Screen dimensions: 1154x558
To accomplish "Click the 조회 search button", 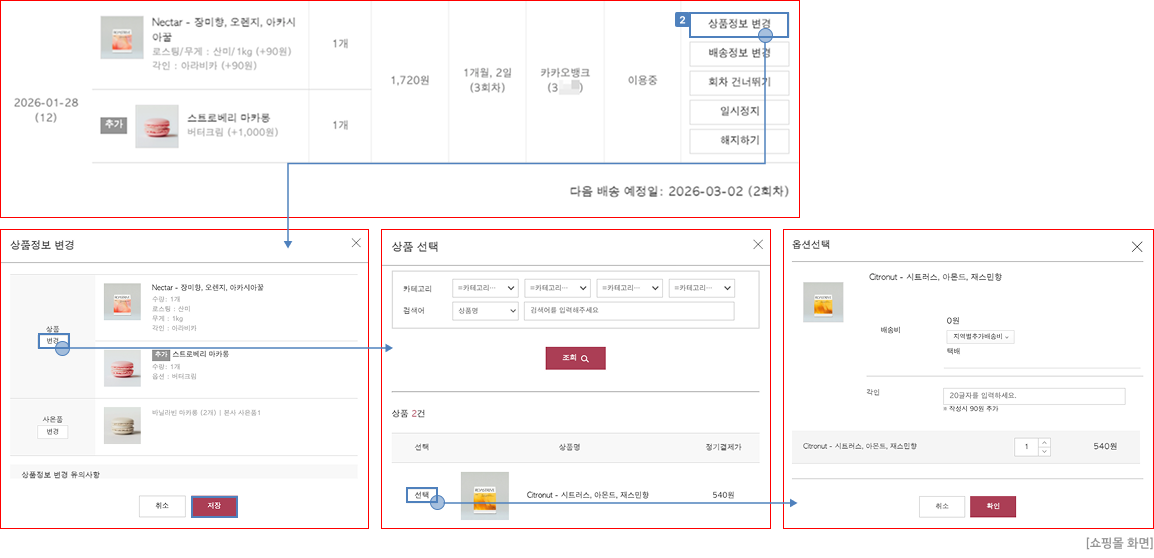I will 575,358.
